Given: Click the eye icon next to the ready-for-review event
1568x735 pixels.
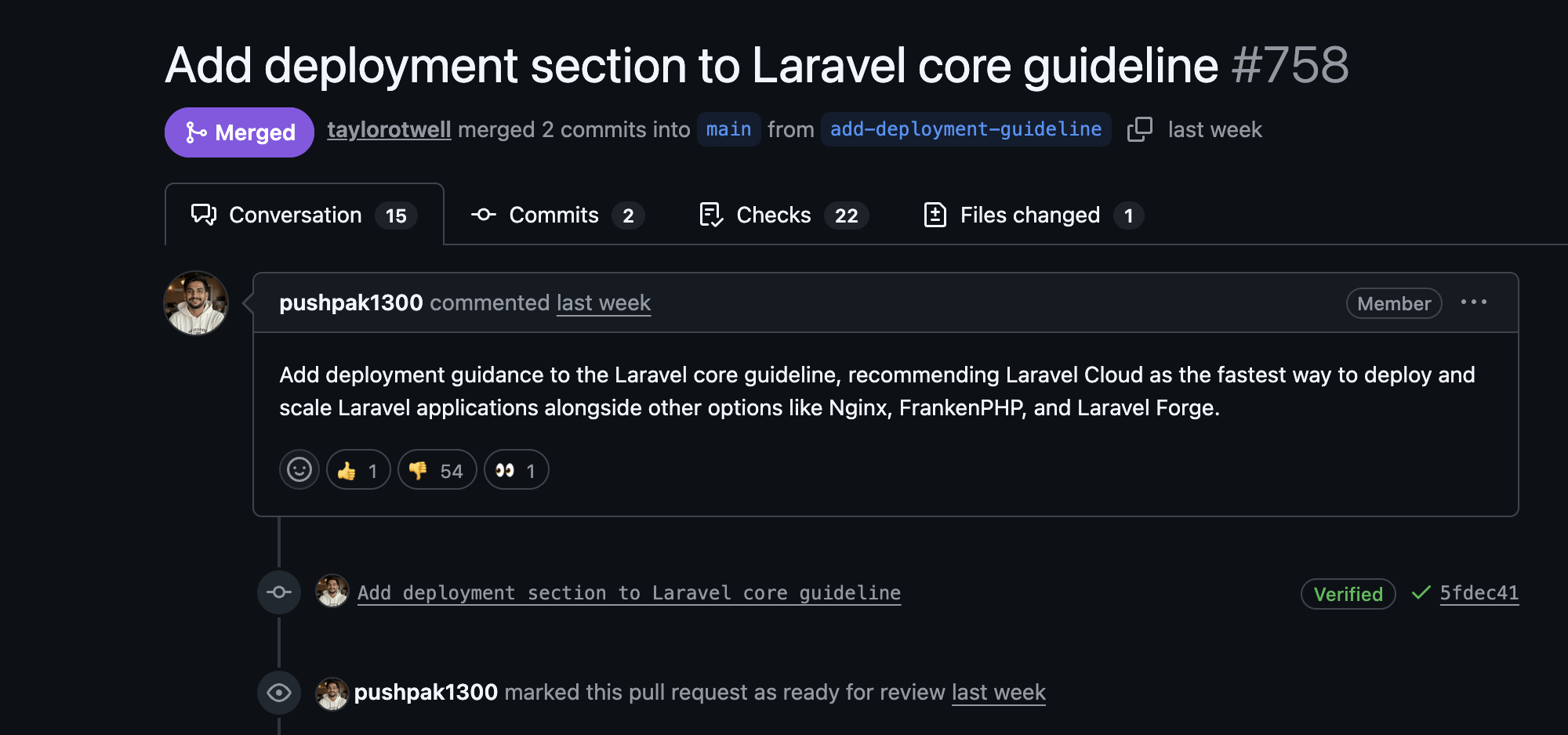Looking at the screenshot, I should (x=279, y=693).
